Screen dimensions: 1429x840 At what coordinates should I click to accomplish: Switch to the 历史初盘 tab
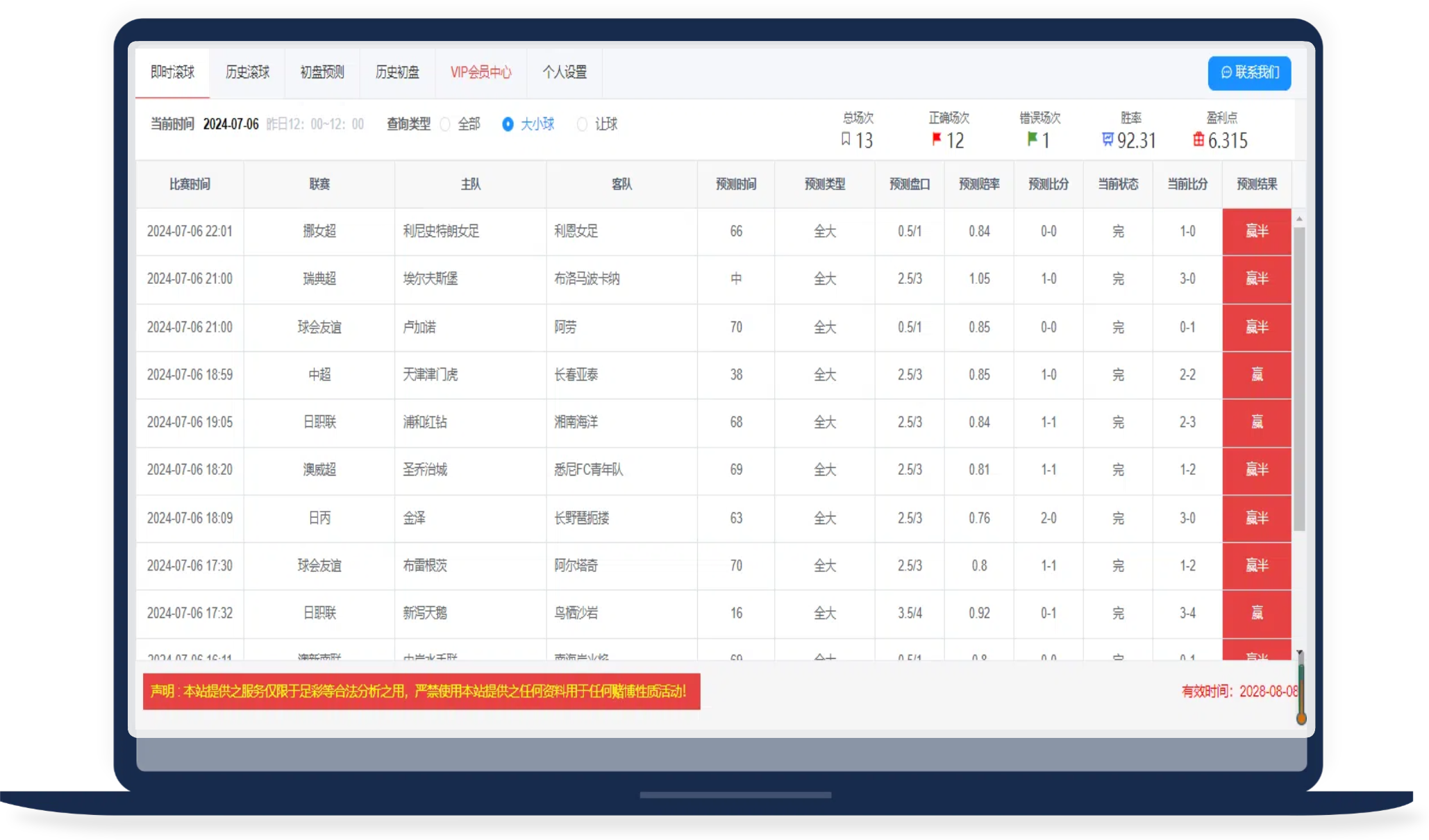(x=397, y=72)
